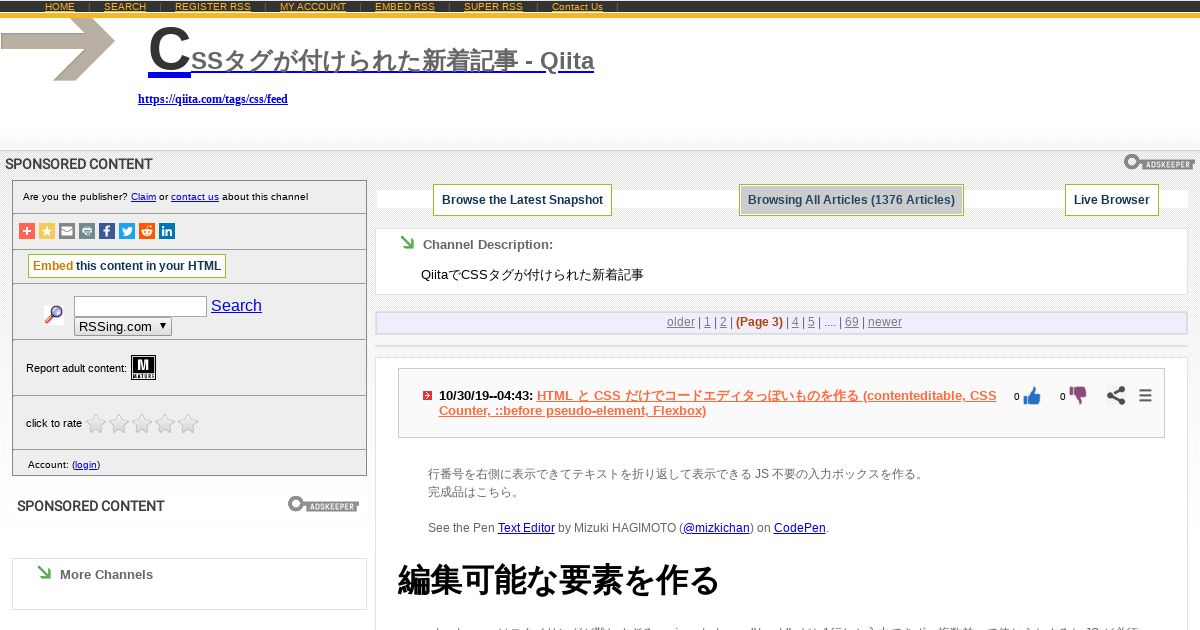Screen dimensions: 1200x630
Task: Share channel via the email icon
Action: 67,231
